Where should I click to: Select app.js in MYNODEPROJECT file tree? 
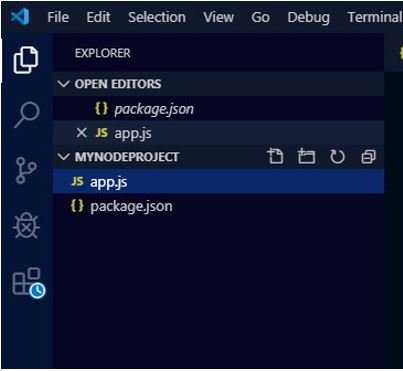point(218,181)
